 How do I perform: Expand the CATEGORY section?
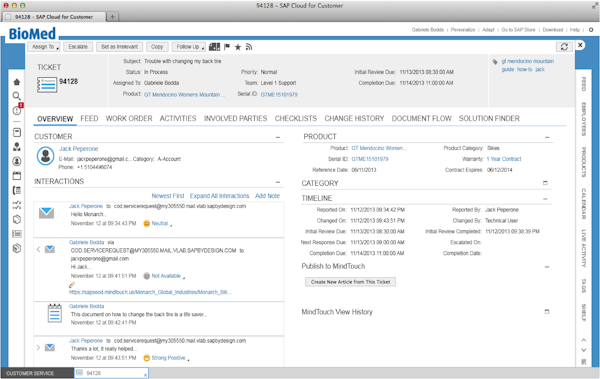[x=545, y=183]
